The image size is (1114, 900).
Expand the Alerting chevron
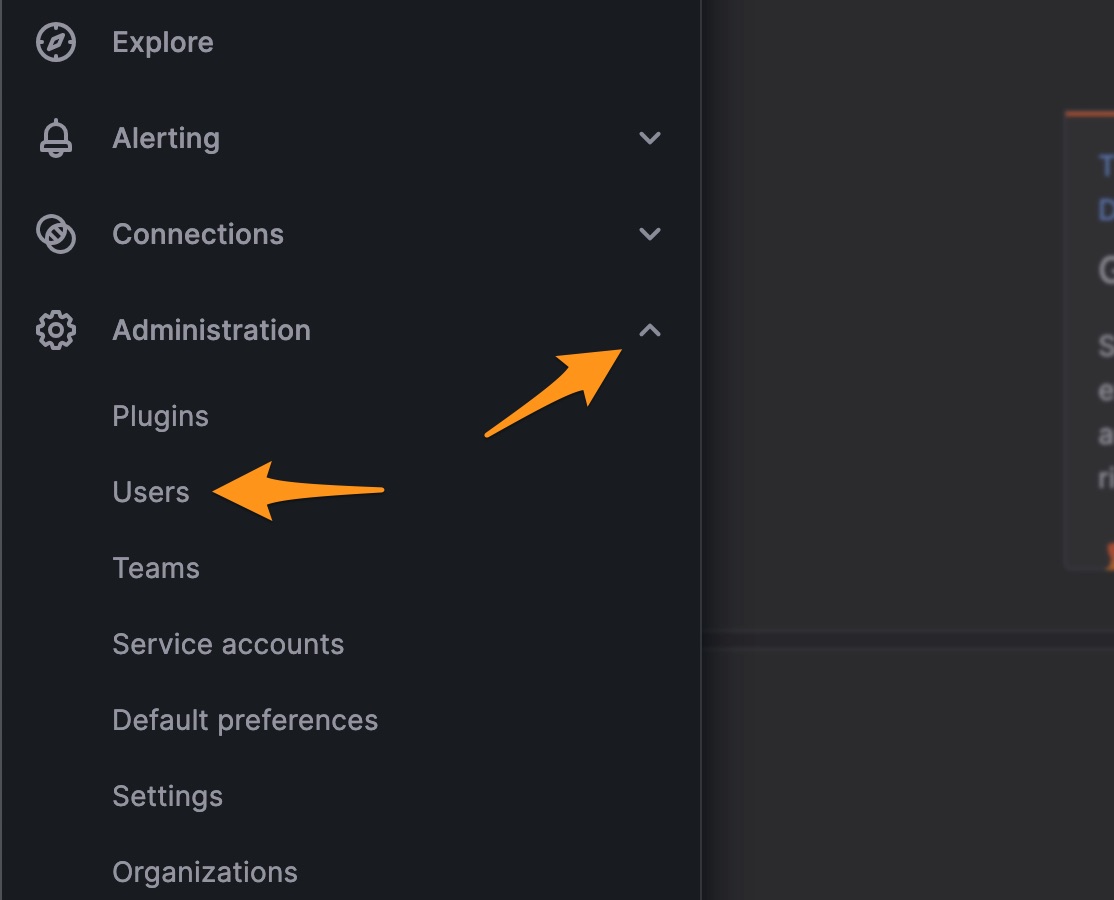tap(650, 138)
